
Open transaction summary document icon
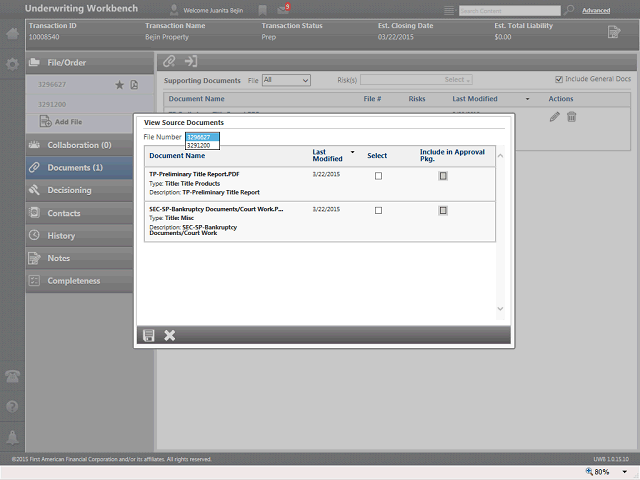click(614, 32)
